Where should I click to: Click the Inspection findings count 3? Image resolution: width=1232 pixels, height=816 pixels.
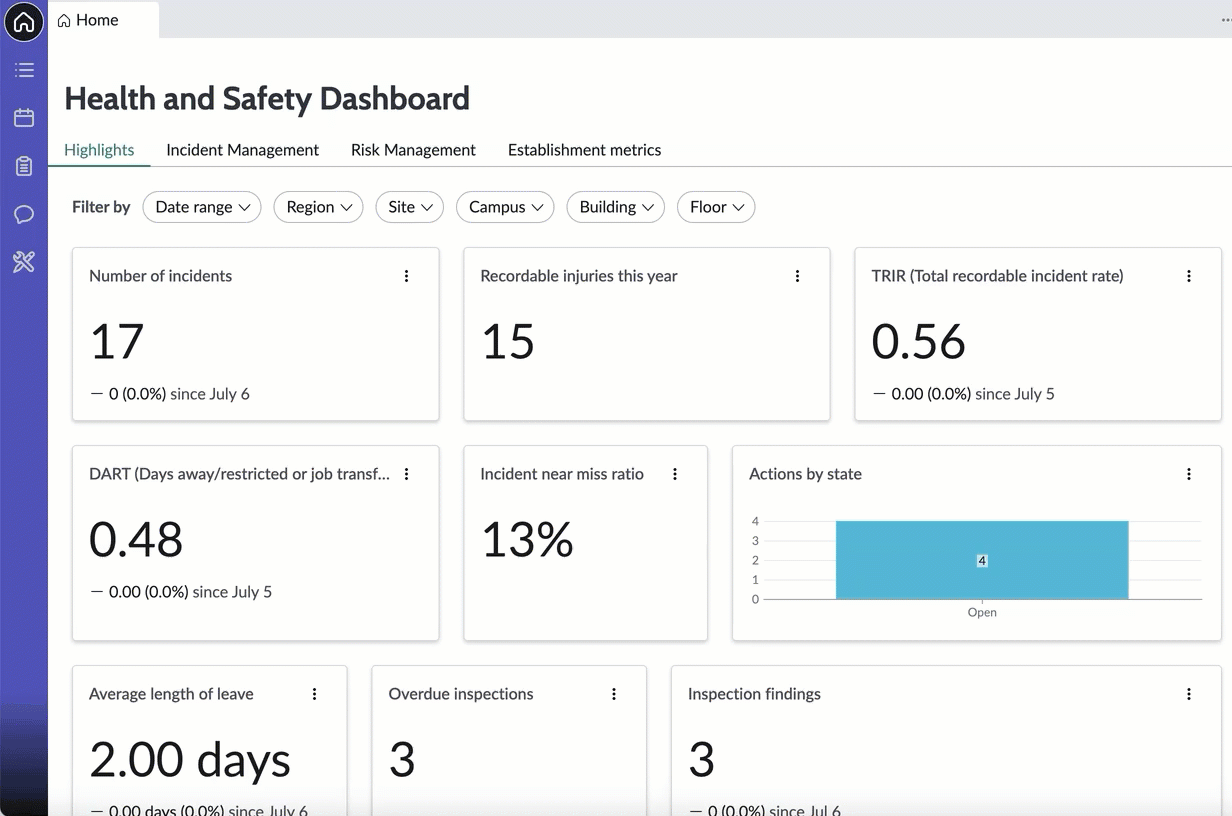701,760
